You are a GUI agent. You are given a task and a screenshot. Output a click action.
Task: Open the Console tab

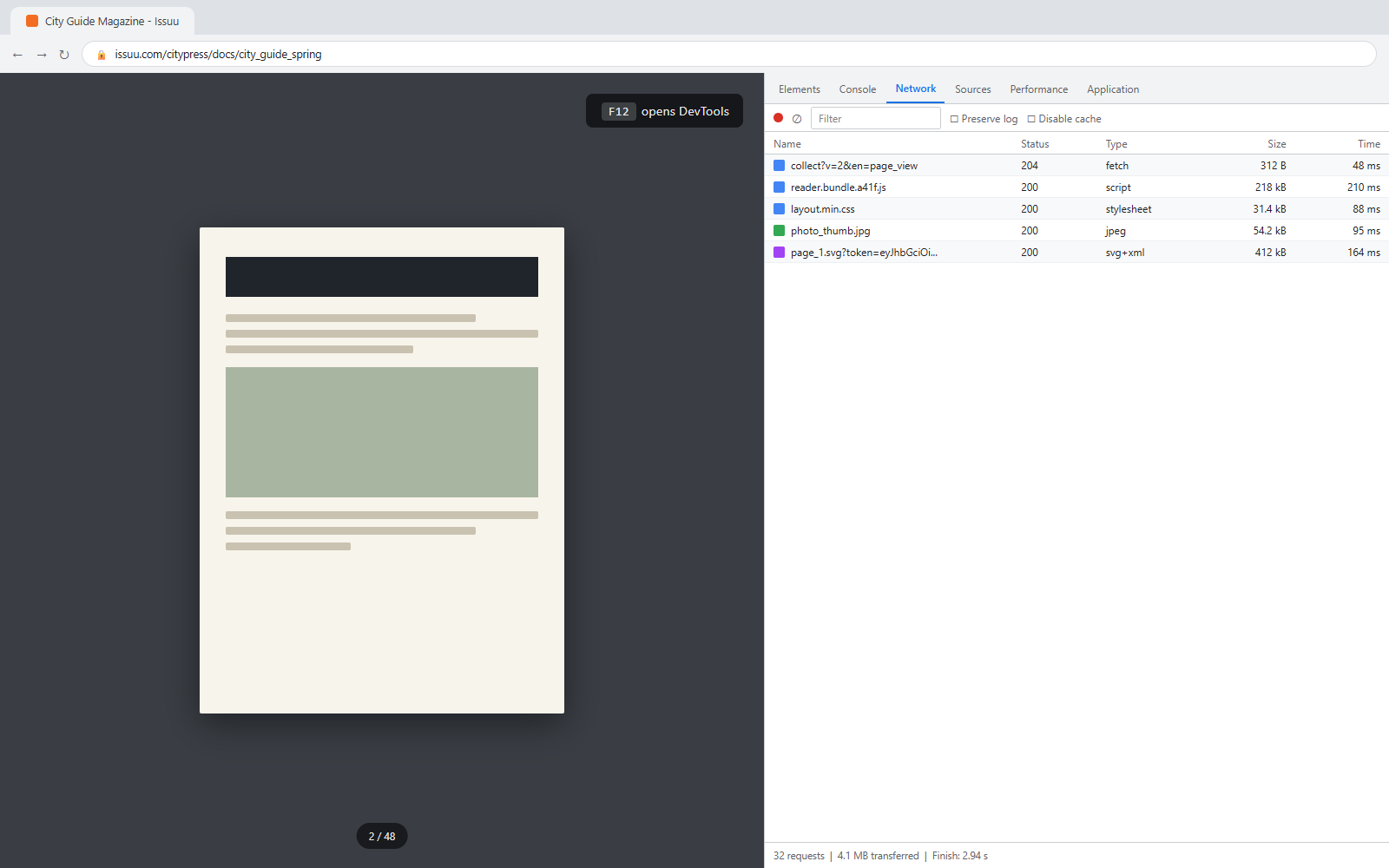[x=858, y=89]
